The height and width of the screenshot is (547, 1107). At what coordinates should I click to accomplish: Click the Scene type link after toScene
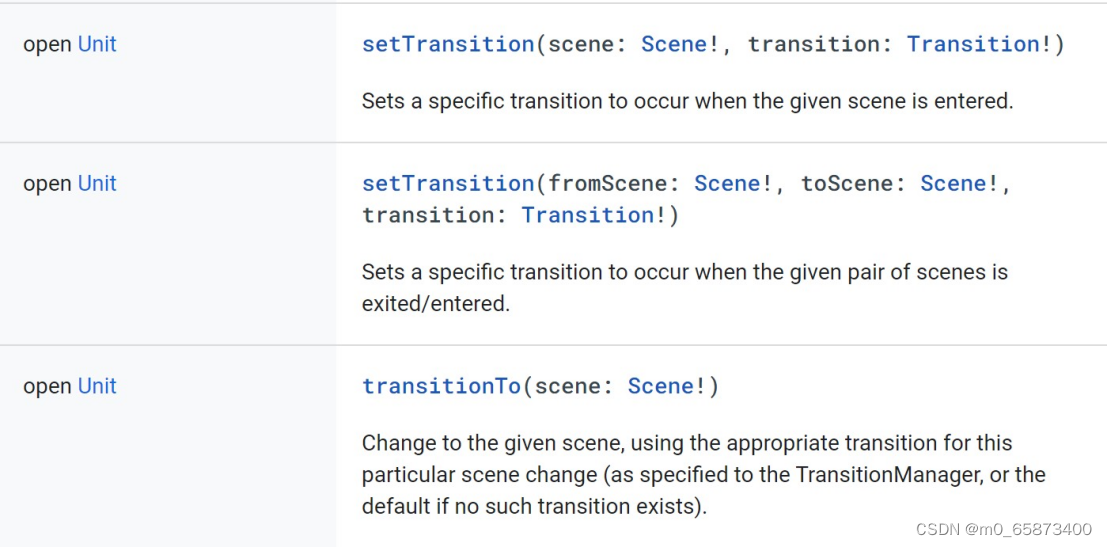953,183
